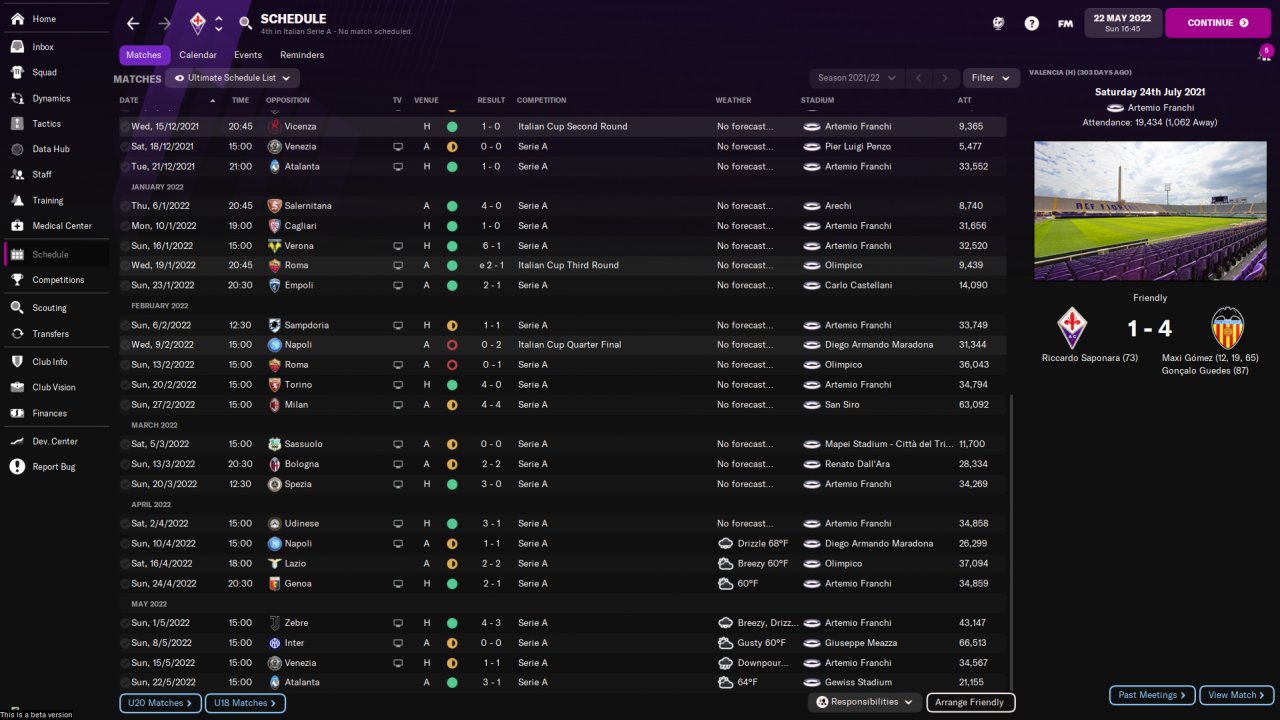Click the globe icon in the top bar
Image resolution: width=1280 pixels, height=720 pixels.
coord(998,23)
